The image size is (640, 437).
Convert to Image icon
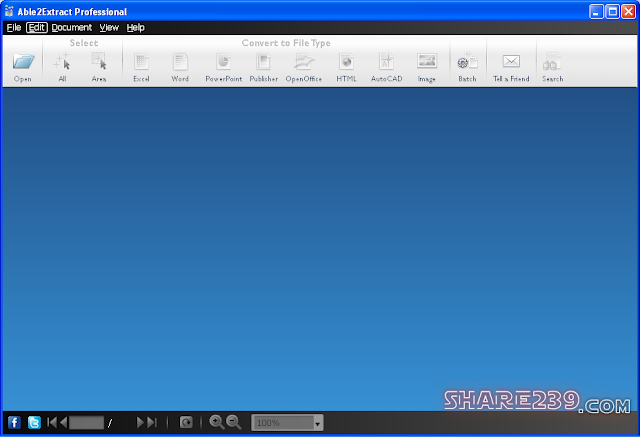point(427,61)
